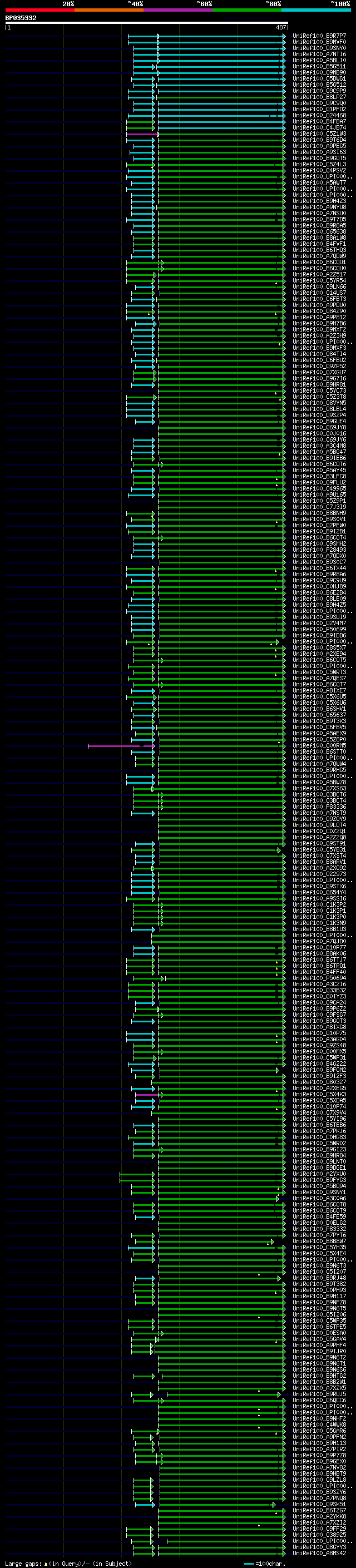This screenshot has height=1568, width=356.
Task: Click UniRef100_O24468 label
Action: pyautogui.click(x=319, y=115)
